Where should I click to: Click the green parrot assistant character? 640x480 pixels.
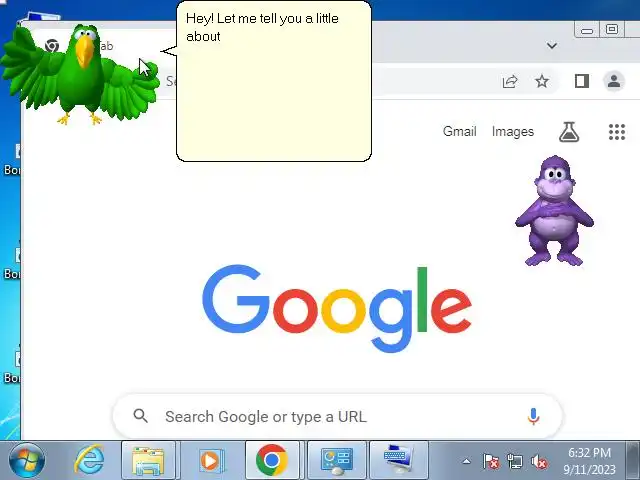click(x=80, y=73)
